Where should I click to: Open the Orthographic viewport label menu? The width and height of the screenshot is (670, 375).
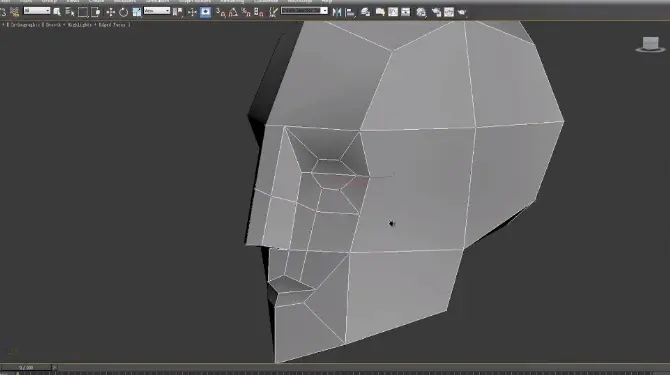(25, 25)
